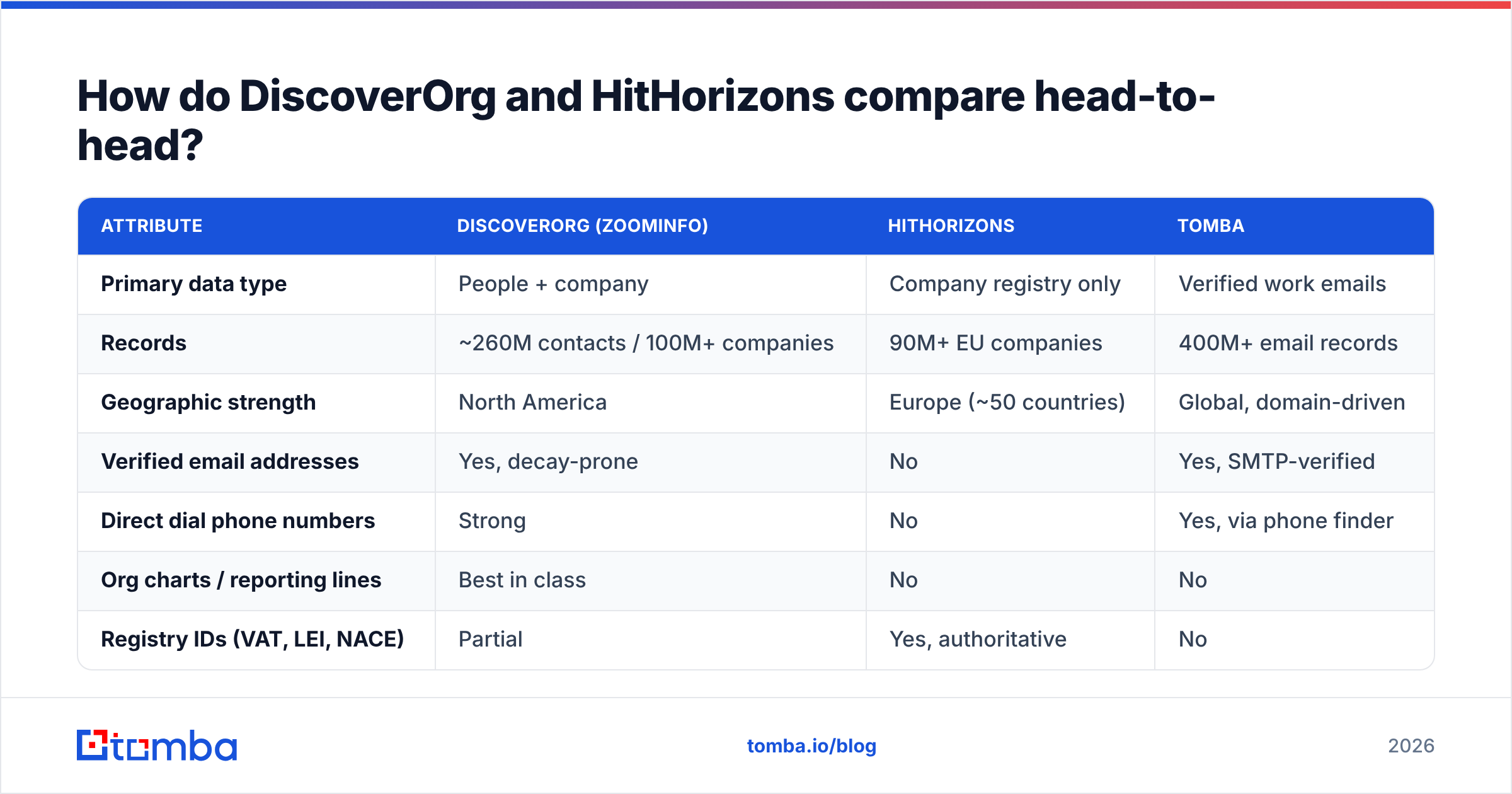1512x794 pixels.
Task: Click the 'Yes, decay-prone' cell
Action: click(548, 462)
